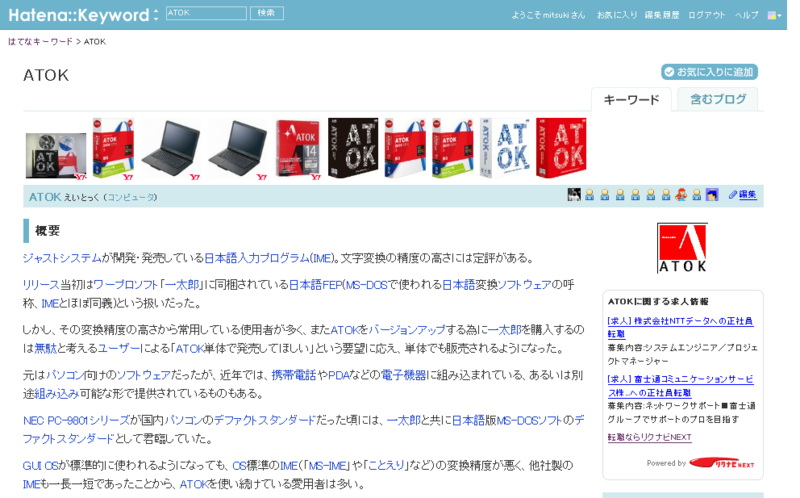Click the 日本語FEP link
Viewport: 800px width, 498px height.
(315, 285)
